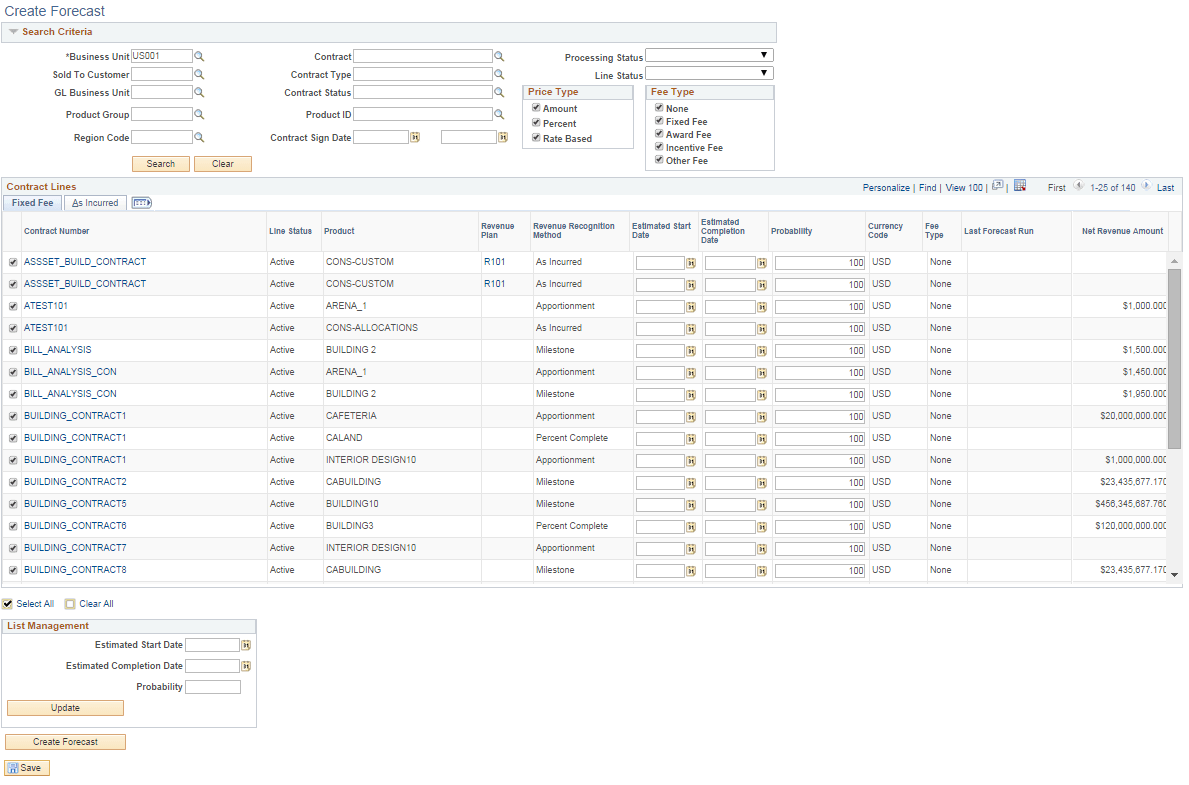Click the download-to-spreadsheet icon in Contract Lines header
1189x785 pixels.
tap(1018, 187)
